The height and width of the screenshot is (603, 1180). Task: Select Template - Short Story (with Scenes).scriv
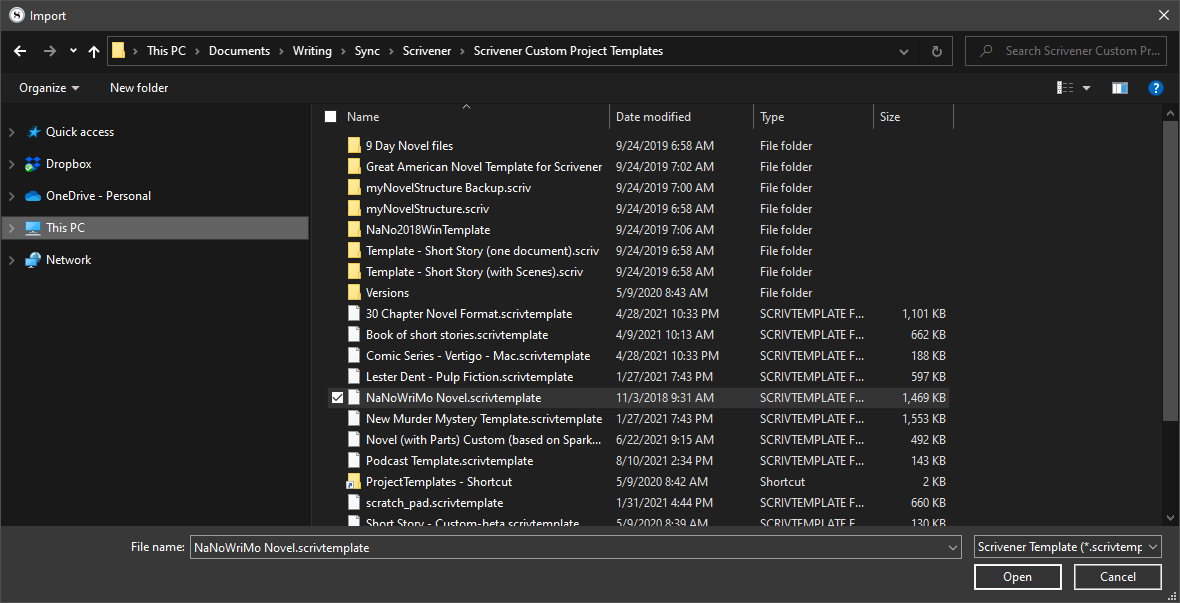tap(474, 272)
